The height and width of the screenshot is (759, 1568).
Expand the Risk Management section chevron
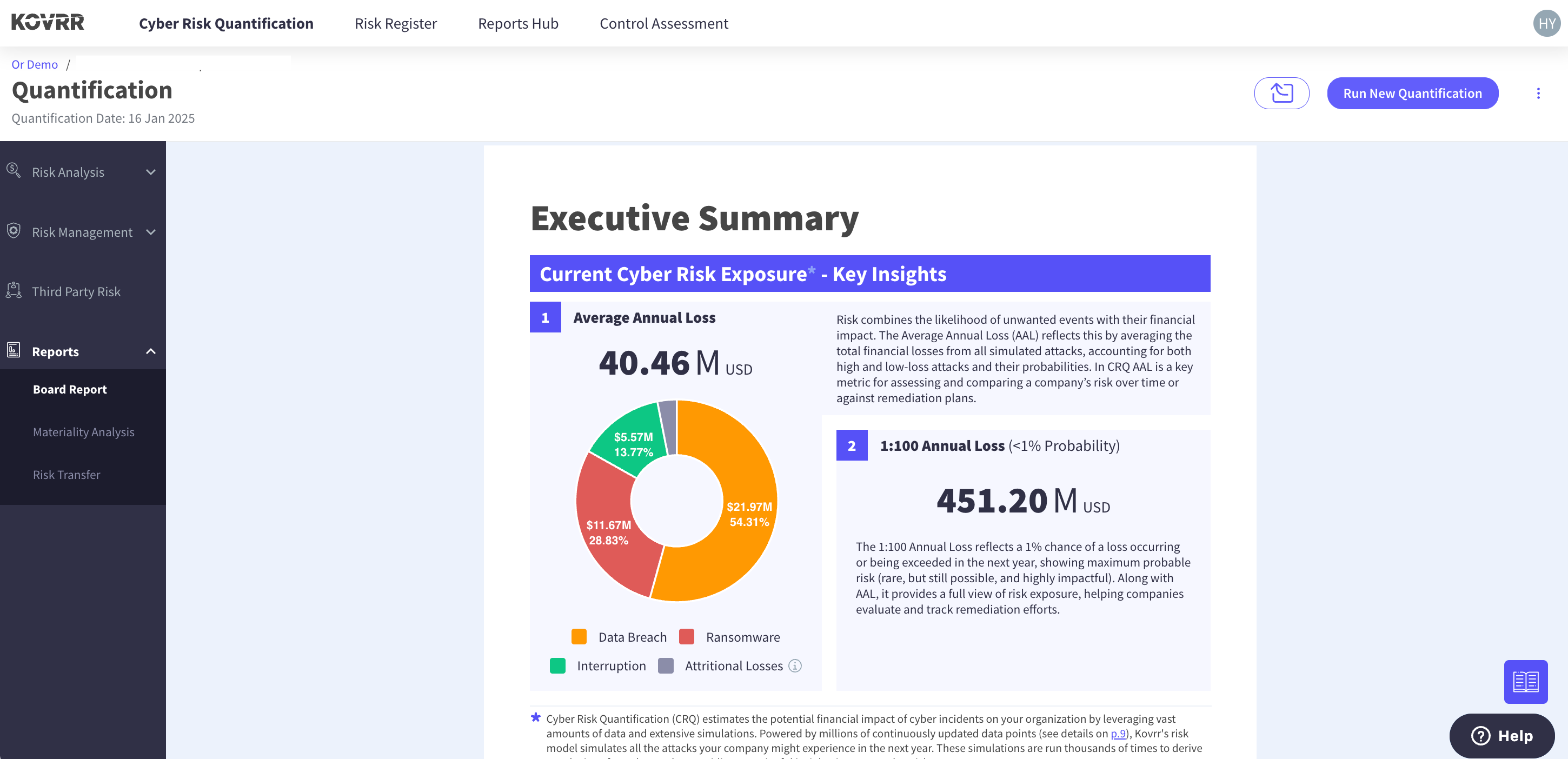151,232
